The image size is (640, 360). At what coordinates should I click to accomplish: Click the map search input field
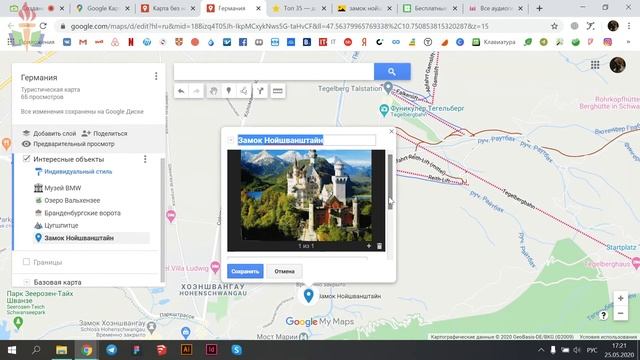pos(274,71)
